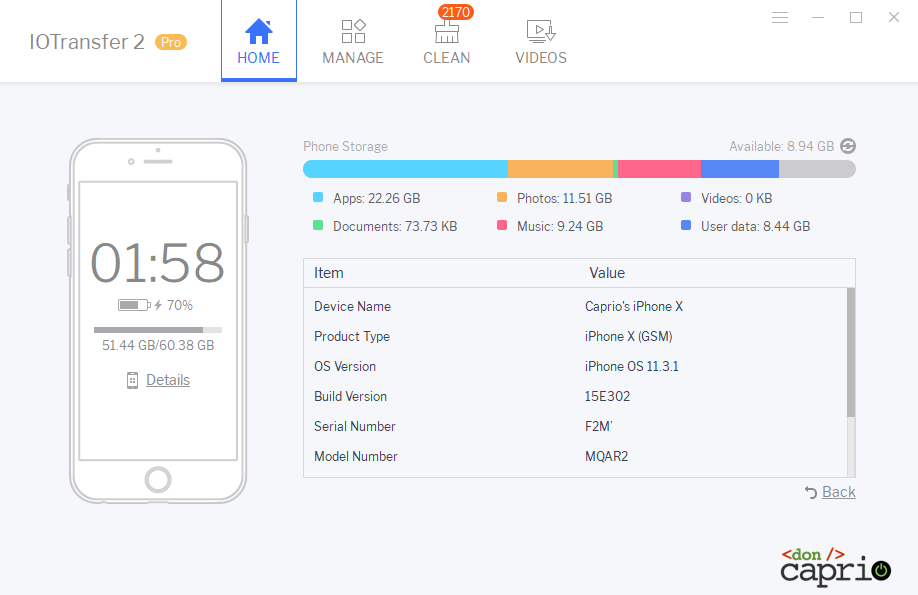918x595 pixels.
Task: Open the HOME tab
Action: [x=259, y=41]
